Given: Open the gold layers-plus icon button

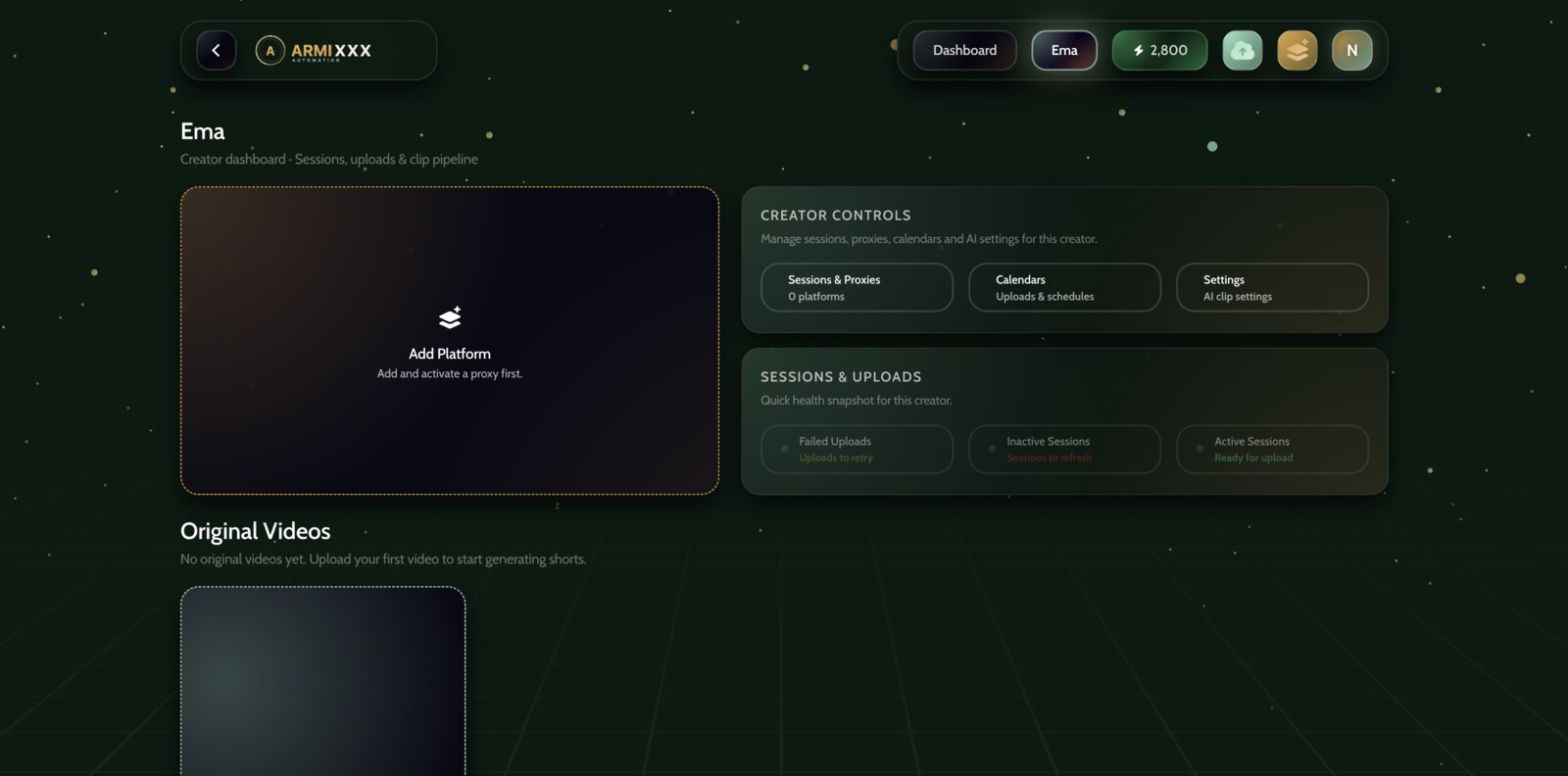Looking at the screenshot, I should (x=1297, y=50).
